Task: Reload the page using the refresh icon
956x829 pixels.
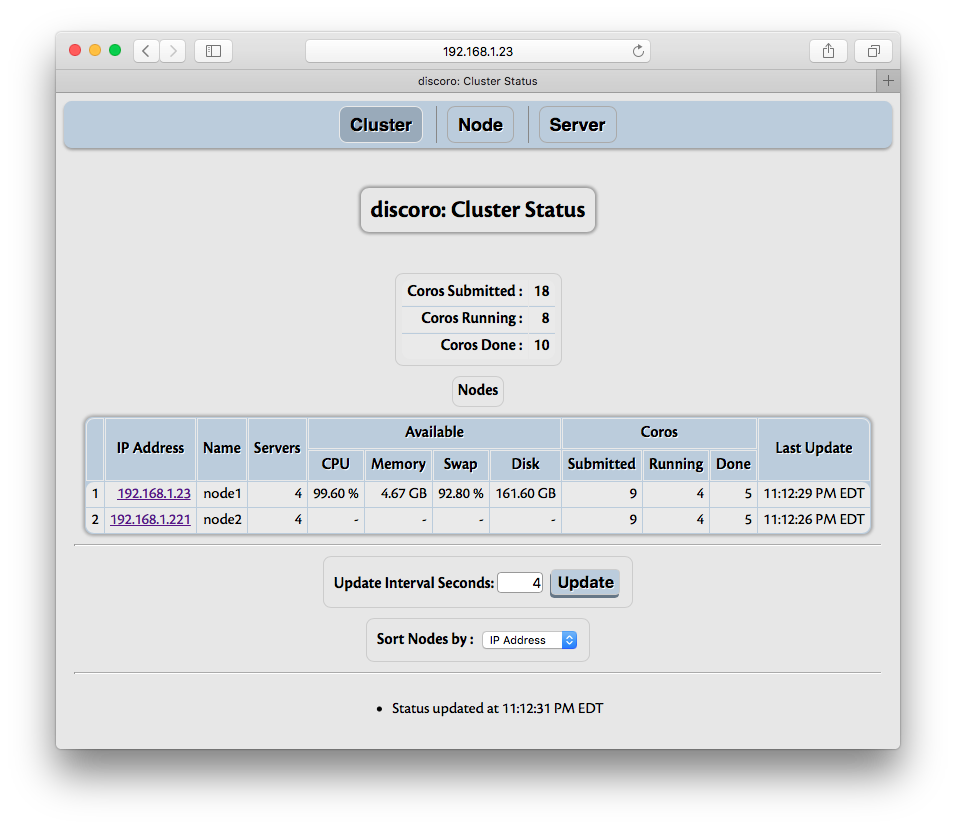Action: 638,51
